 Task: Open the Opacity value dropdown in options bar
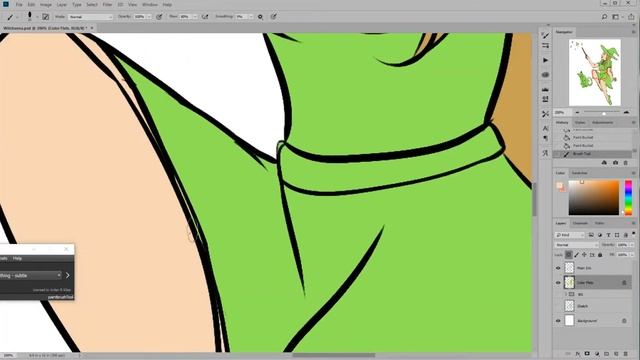[x=149, y=17]
